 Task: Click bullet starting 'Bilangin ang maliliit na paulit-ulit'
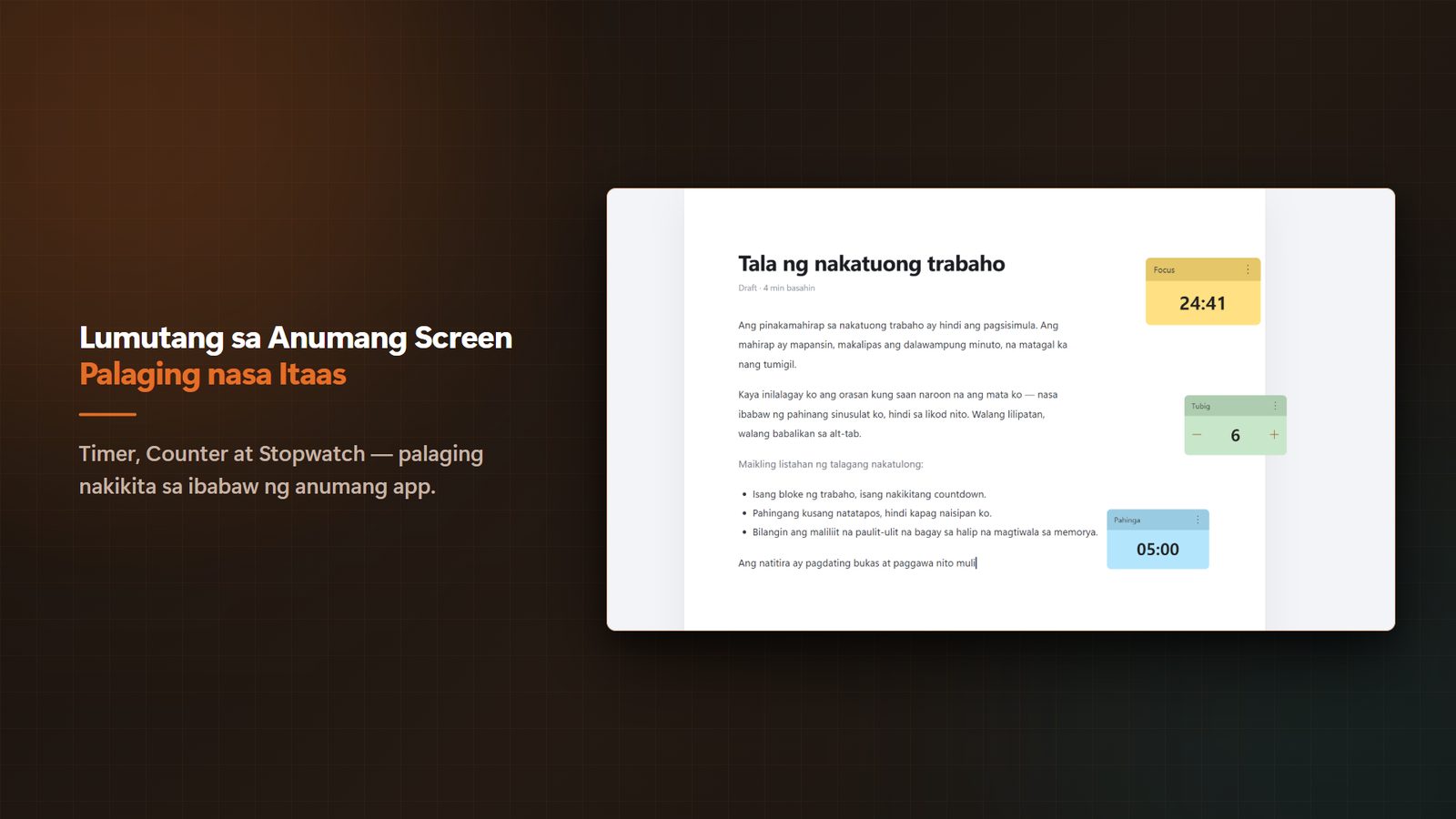[x=925, y=532]
